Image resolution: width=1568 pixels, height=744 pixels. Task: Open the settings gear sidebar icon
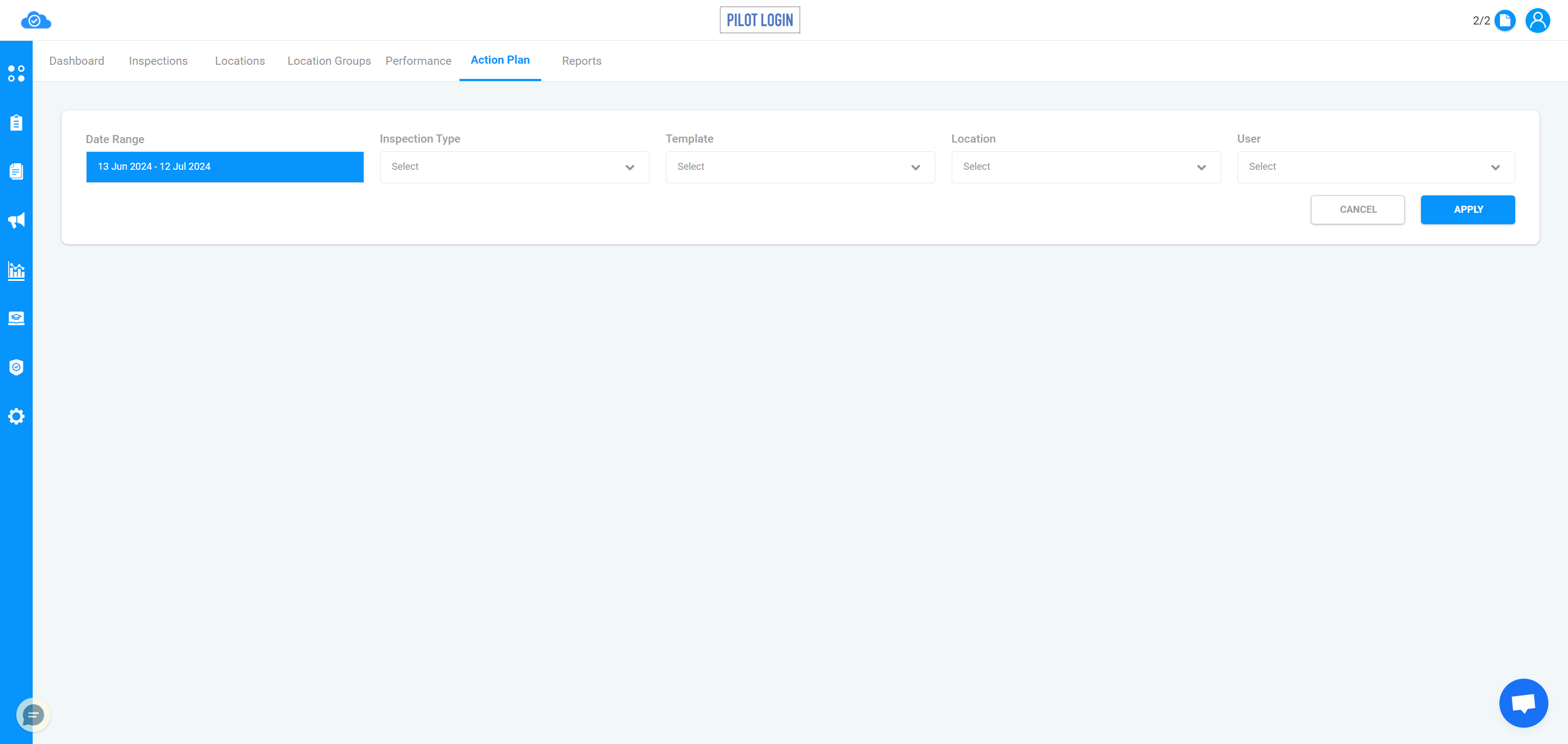click(x=16, y=416)
